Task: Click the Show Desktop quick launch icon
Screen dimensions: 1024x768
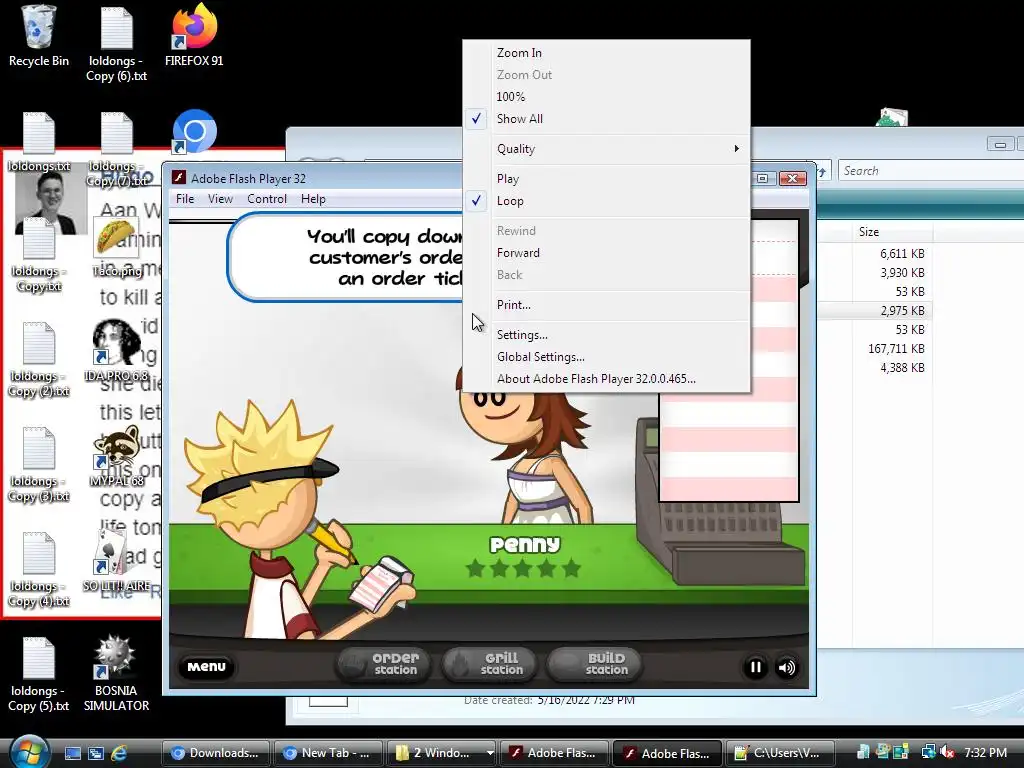Action: click(72, 753)
